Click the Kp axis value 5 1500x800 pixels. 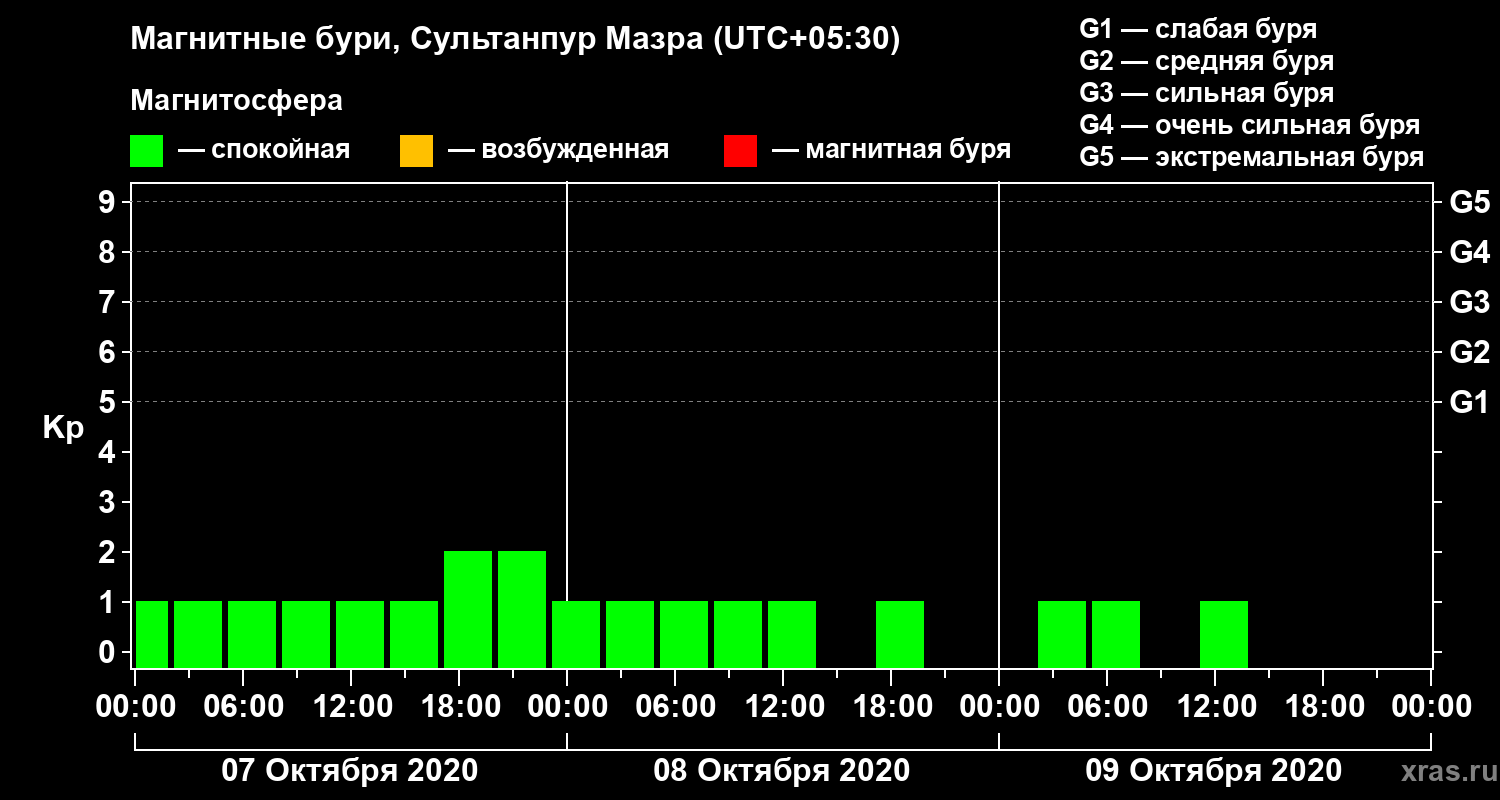point(109,402)
